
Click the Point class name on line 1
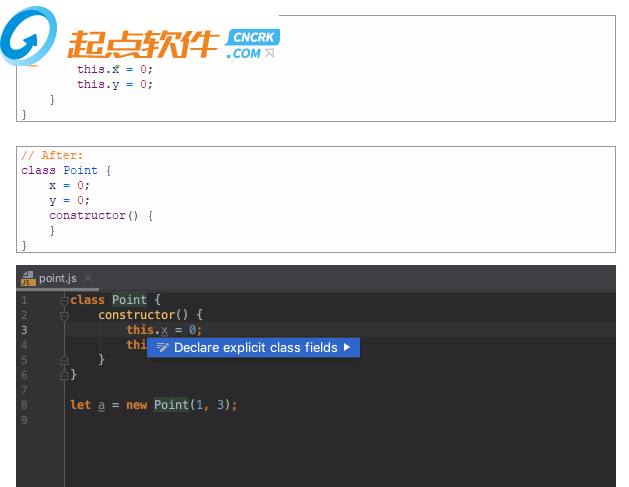point(129,300)
